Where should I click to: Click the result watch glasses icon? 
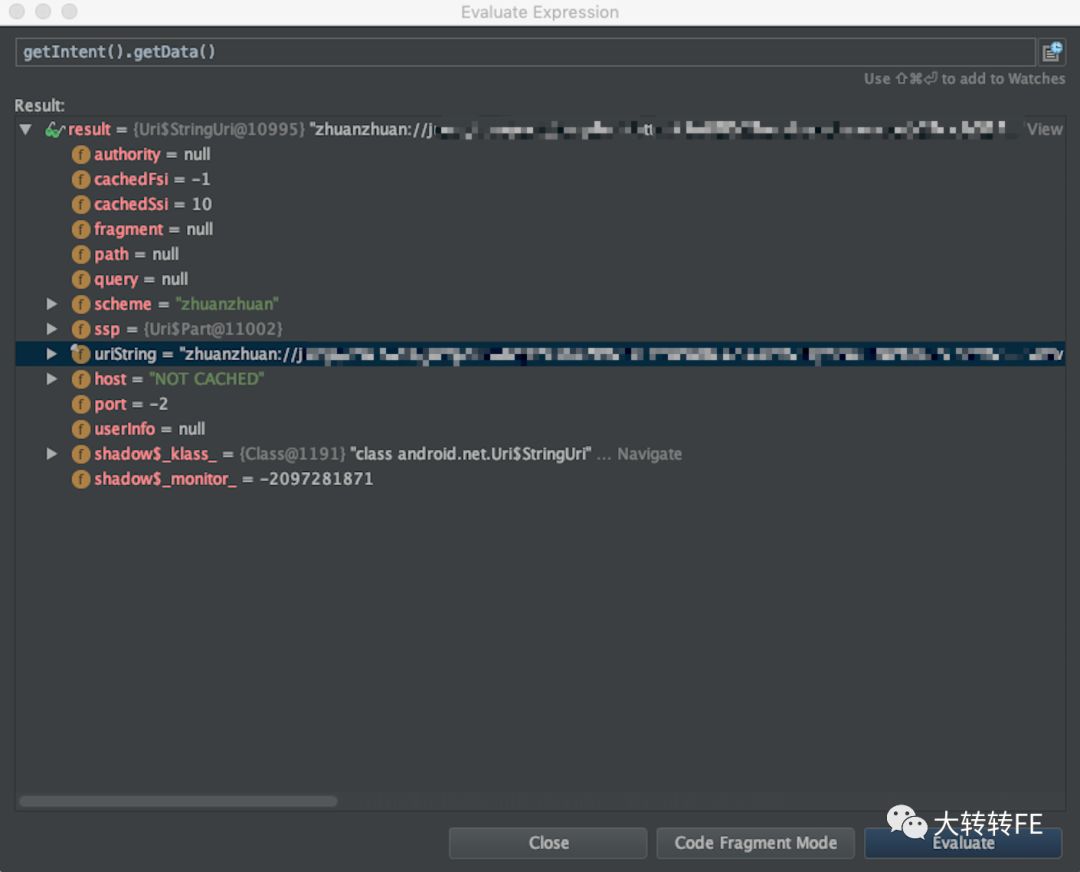pyautogui.click(x=54, y=129)
